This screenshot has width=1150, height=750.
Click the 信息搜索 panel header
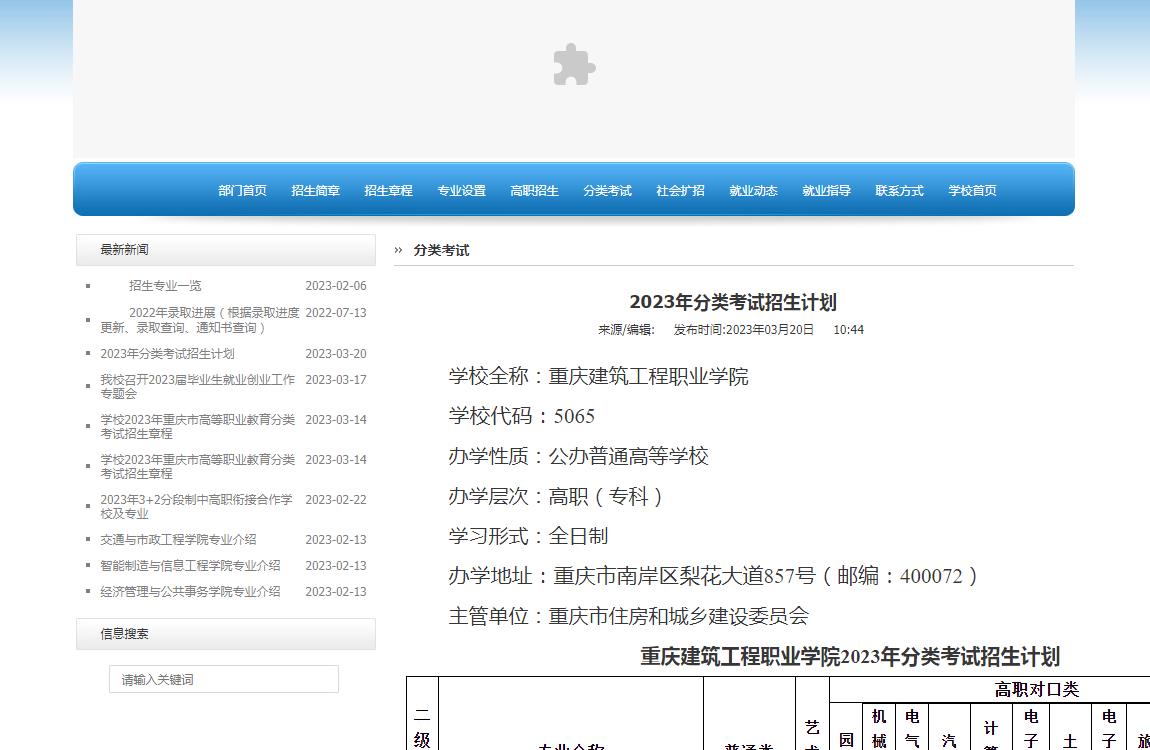tap(226, 634)
